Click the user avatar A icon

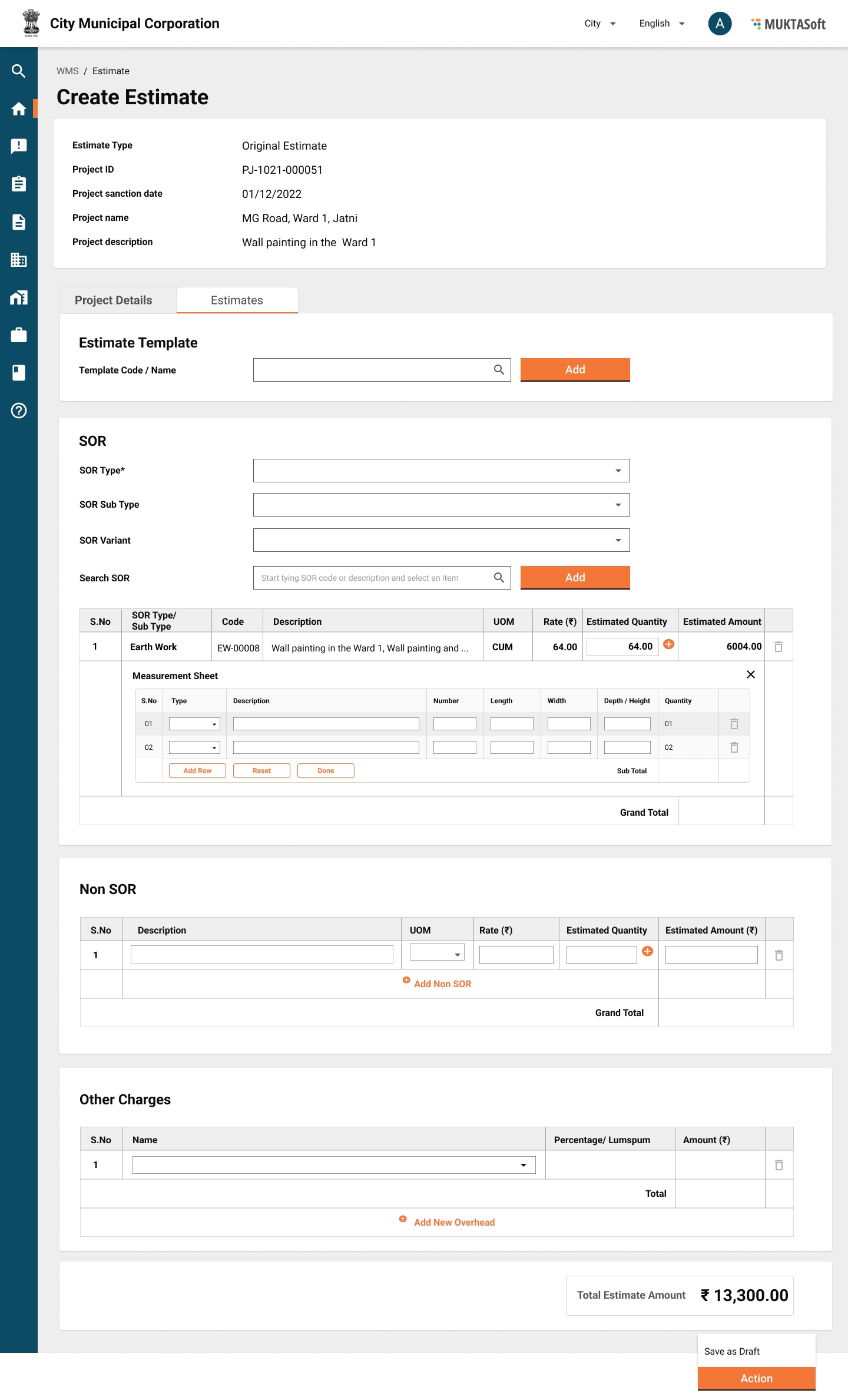pyautogui.click(x=719, y=24)
